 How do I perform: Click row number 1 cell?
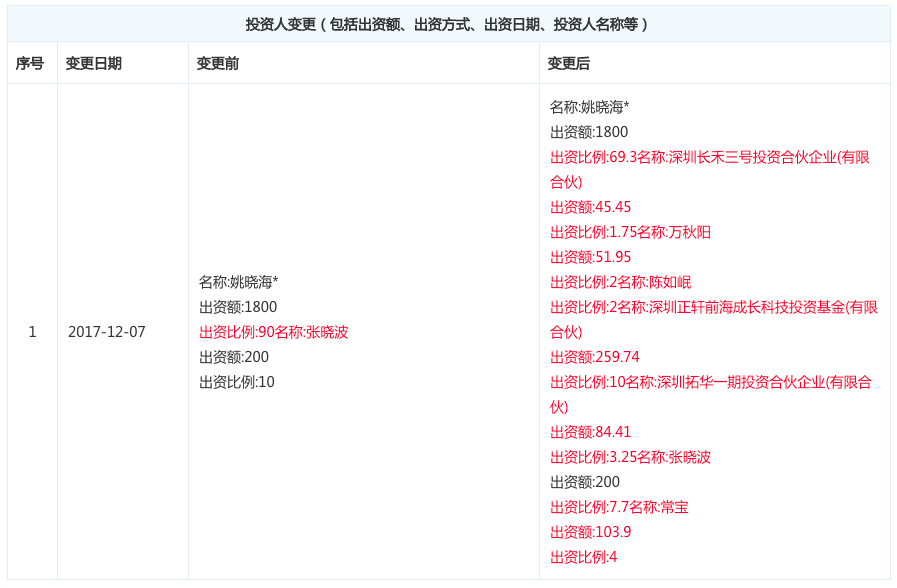33,332
